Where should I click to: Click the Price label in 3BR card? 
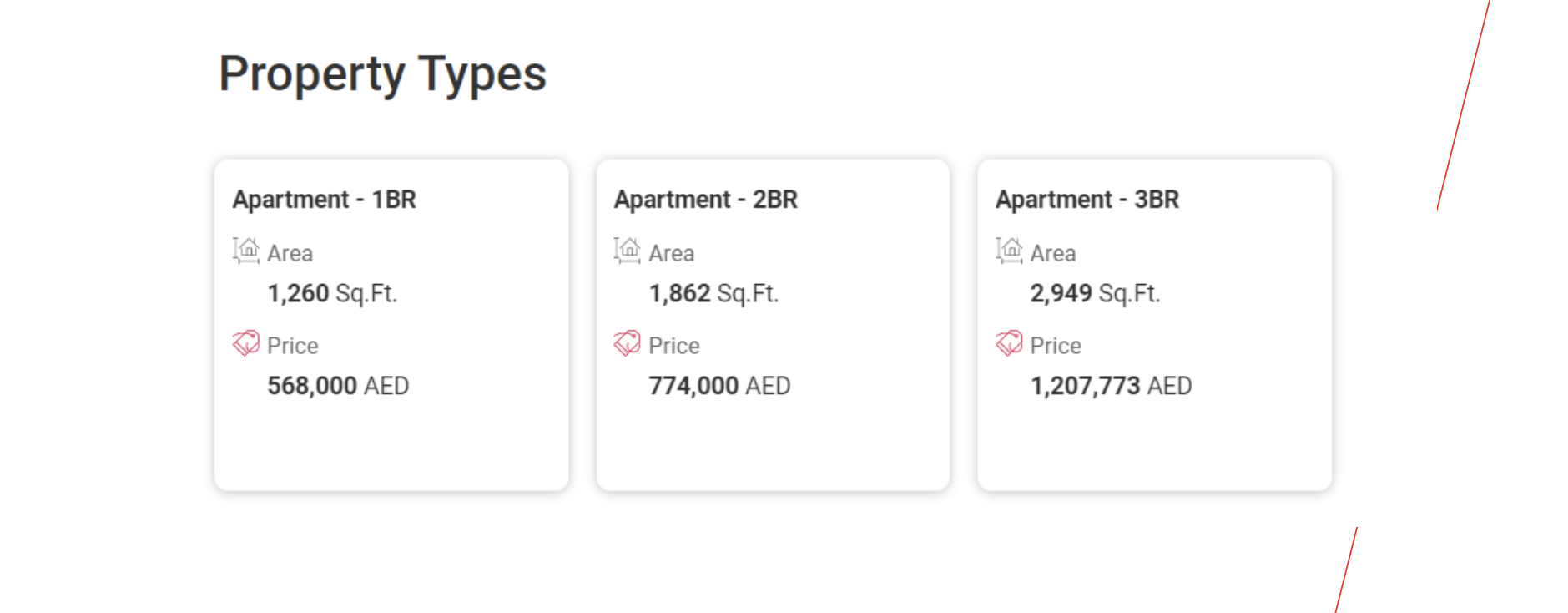1055,346
